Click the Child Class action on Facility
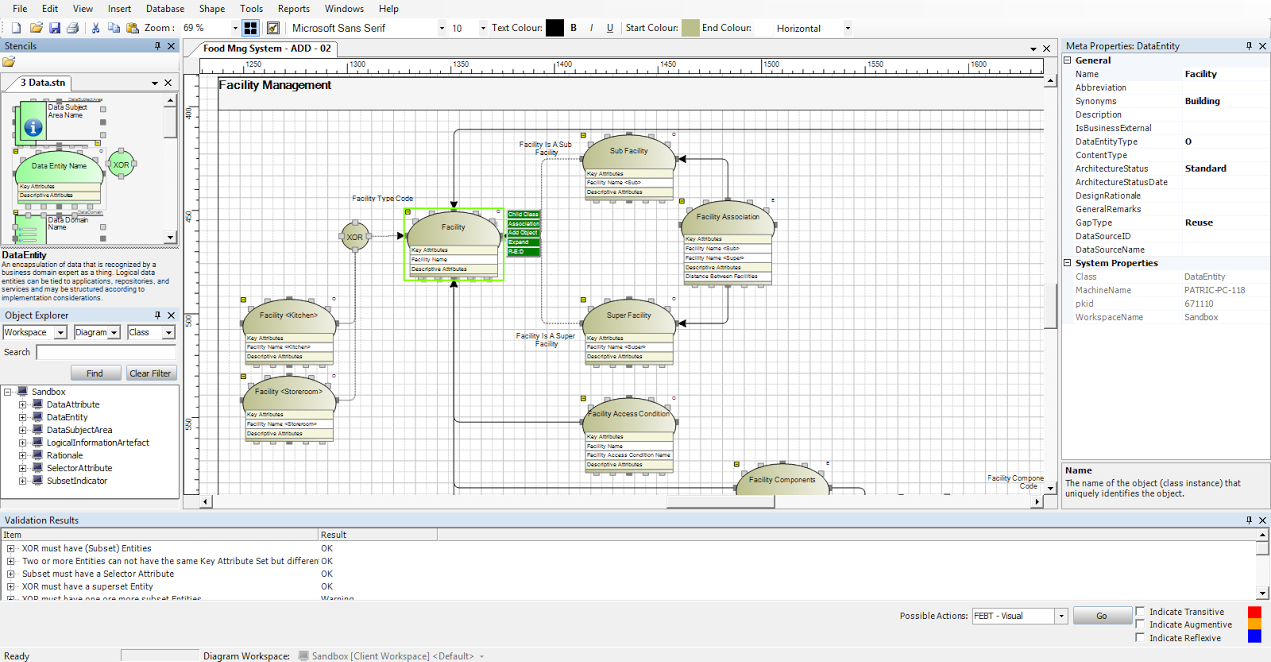The image size is (1271, 662). coord(523,214)
